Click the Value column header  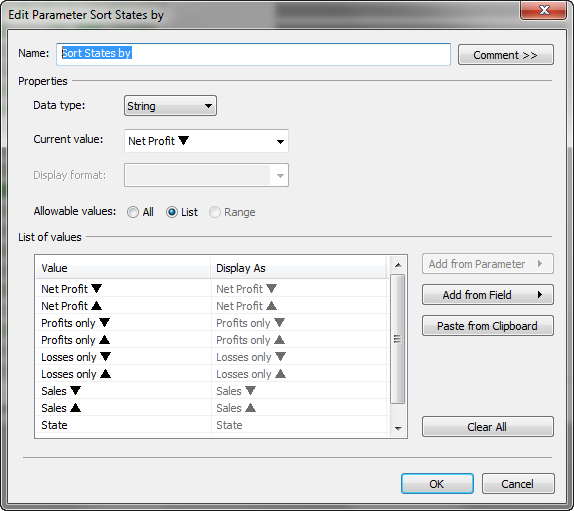[123, 268]
